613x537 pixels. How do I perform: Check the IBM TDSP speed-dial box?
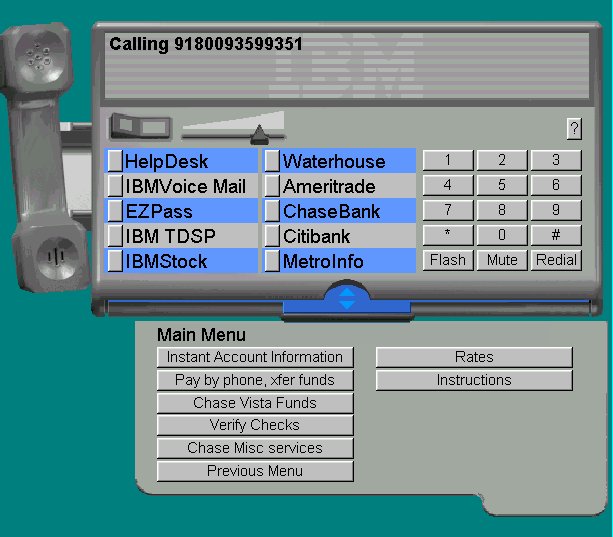tap(115, 236)
